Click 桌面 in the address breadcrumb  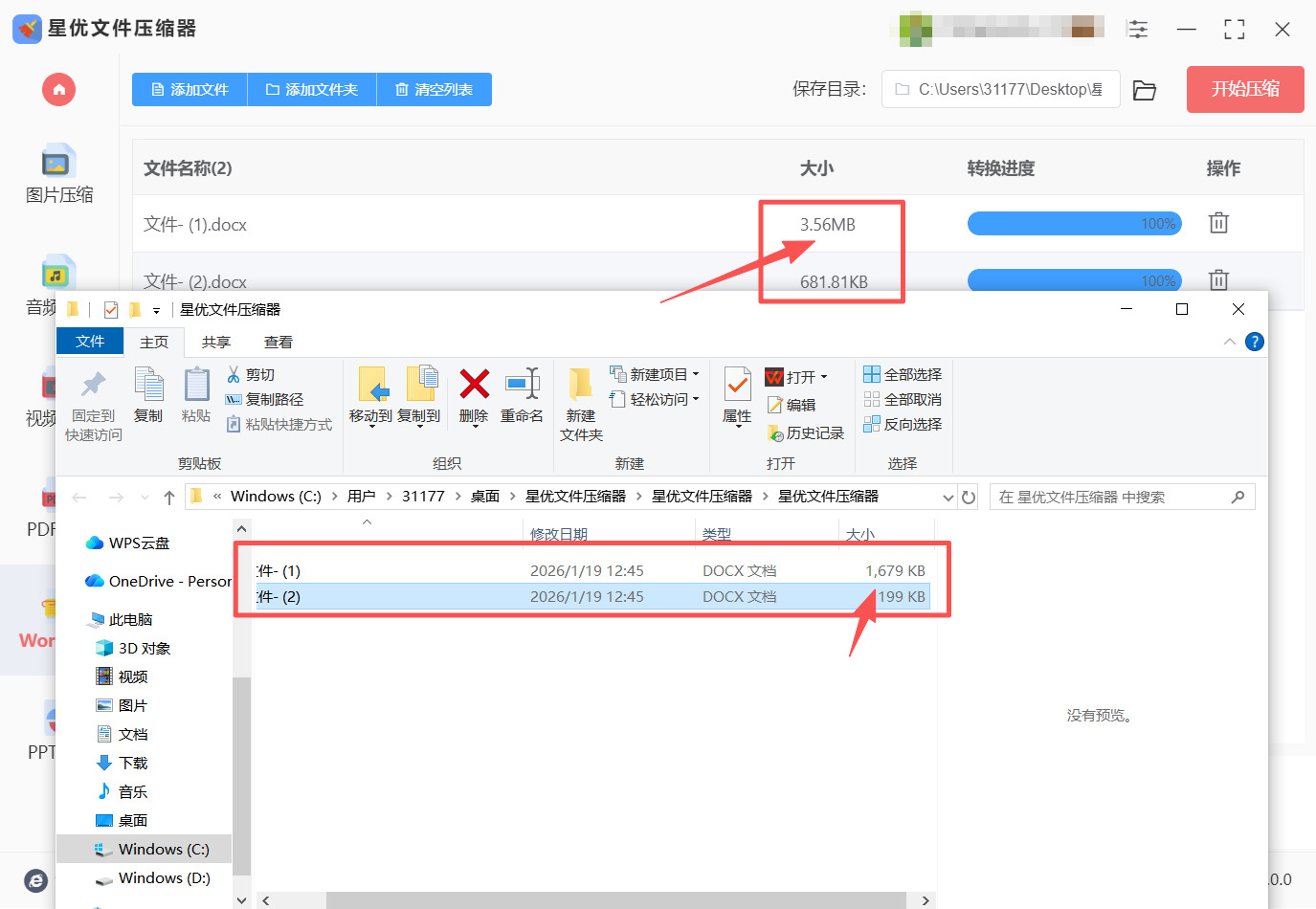coord(485,497)
